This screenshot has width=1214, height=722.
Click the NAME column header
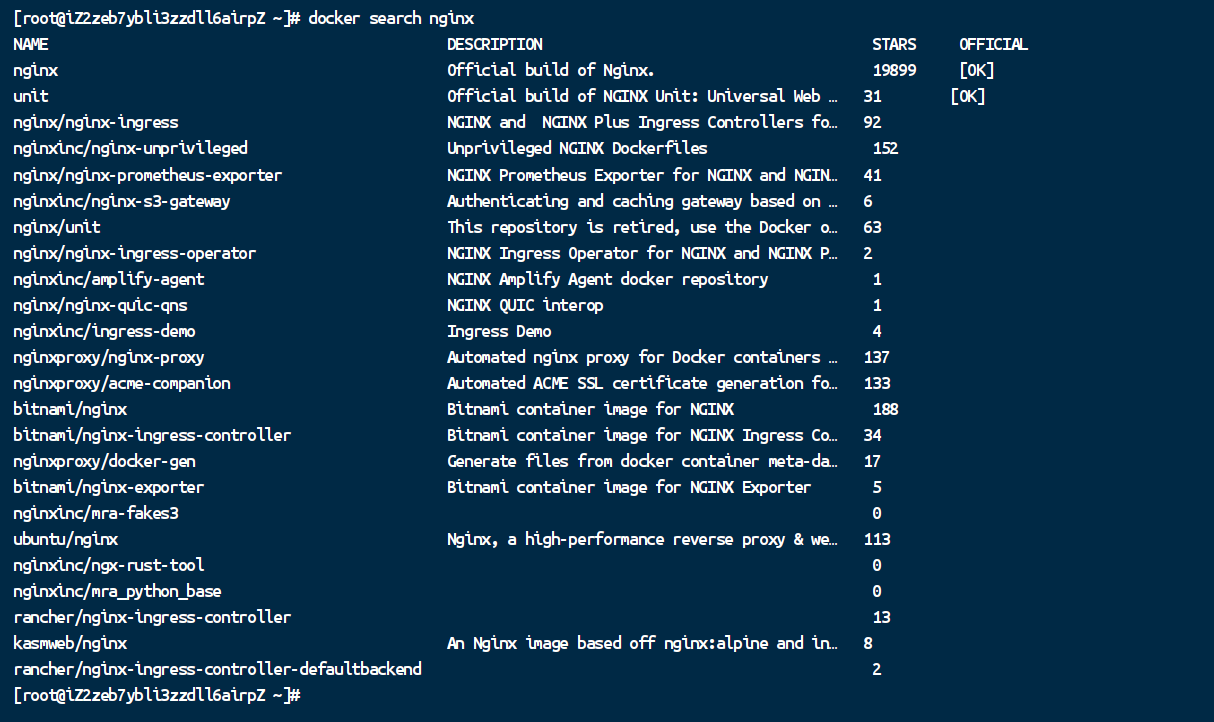31,44
